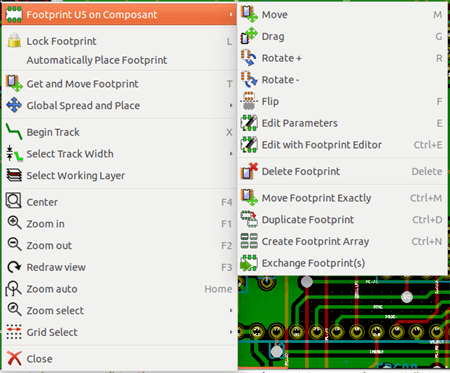The height and width of the screenshot is (373, 450).
Task: Click the Select Working Layer stack icon
Action: tap(14, 175)
